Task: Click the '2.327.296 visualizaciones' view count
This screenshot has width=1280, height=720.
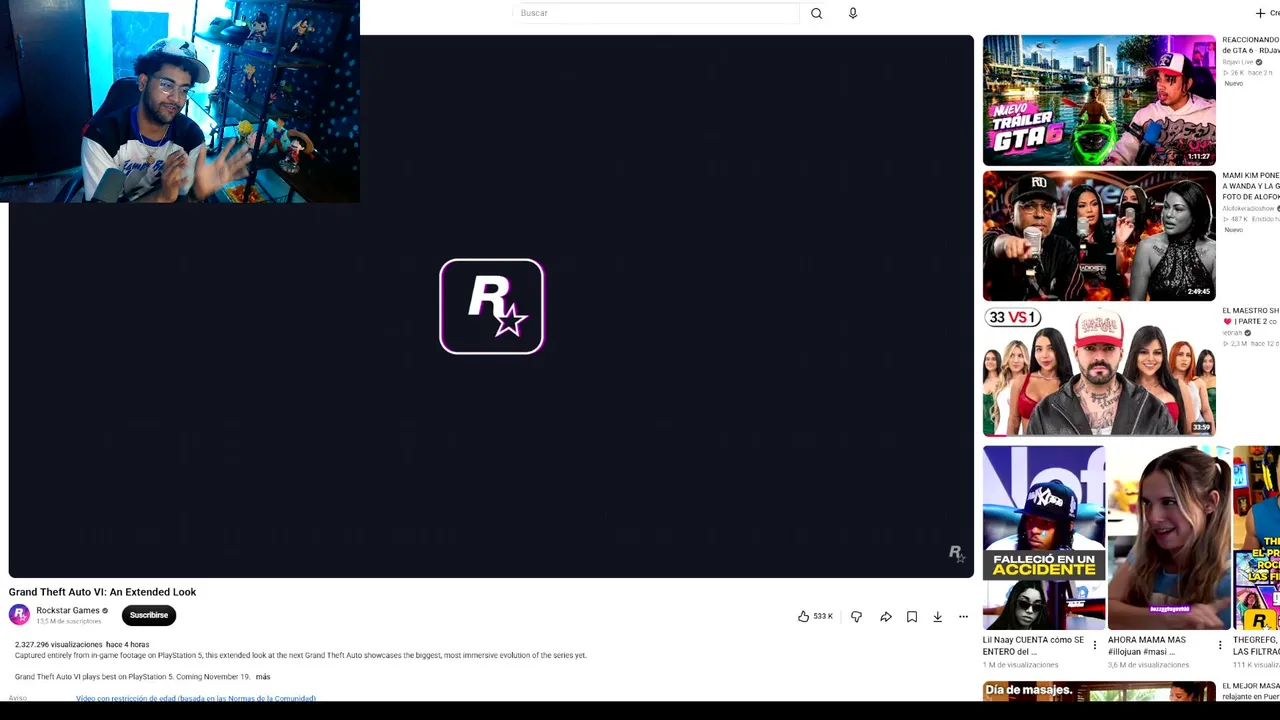Action: (59, 645)
